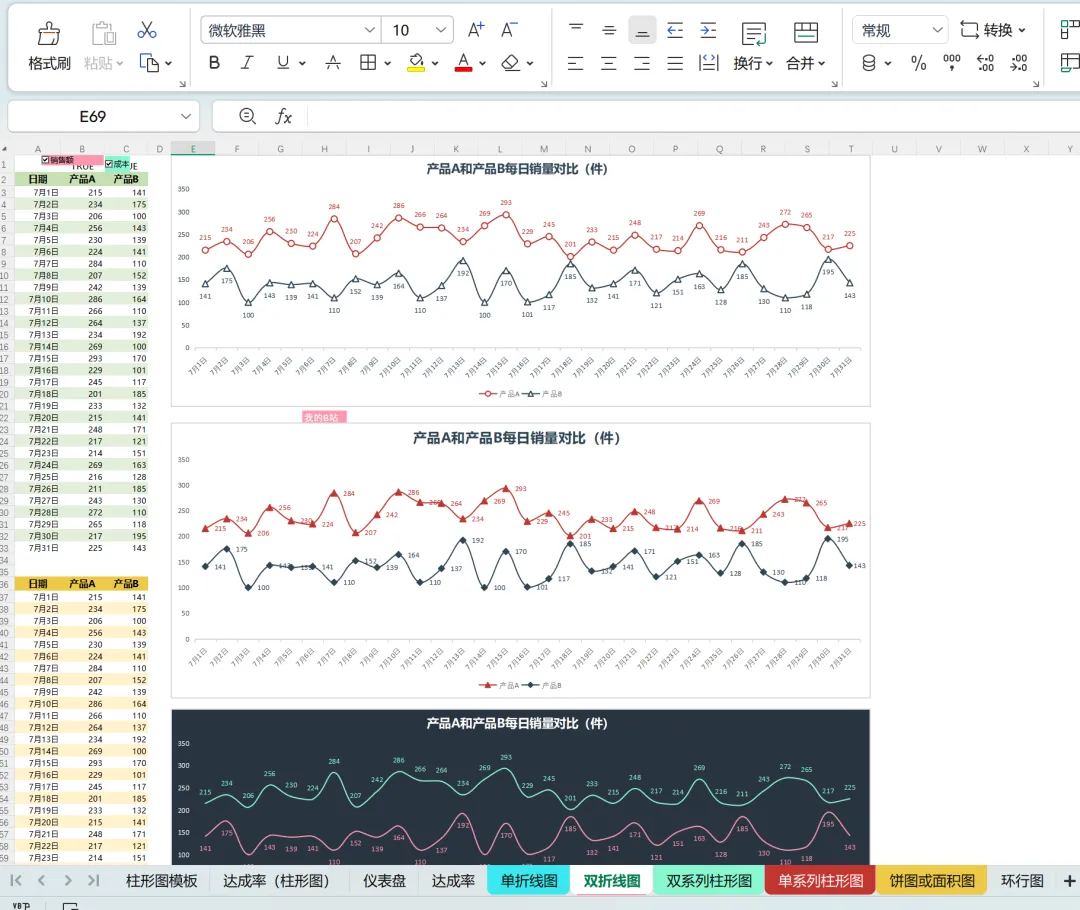
Task: Open the number format dropdown 常规
Action: pos(937,30)
